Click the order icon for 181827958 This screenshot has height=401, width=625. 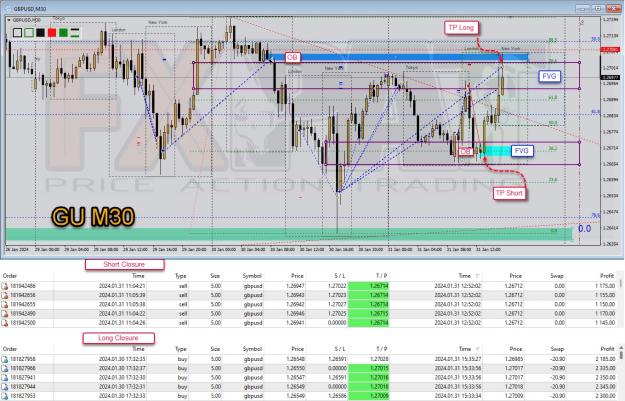click(5, 359)
